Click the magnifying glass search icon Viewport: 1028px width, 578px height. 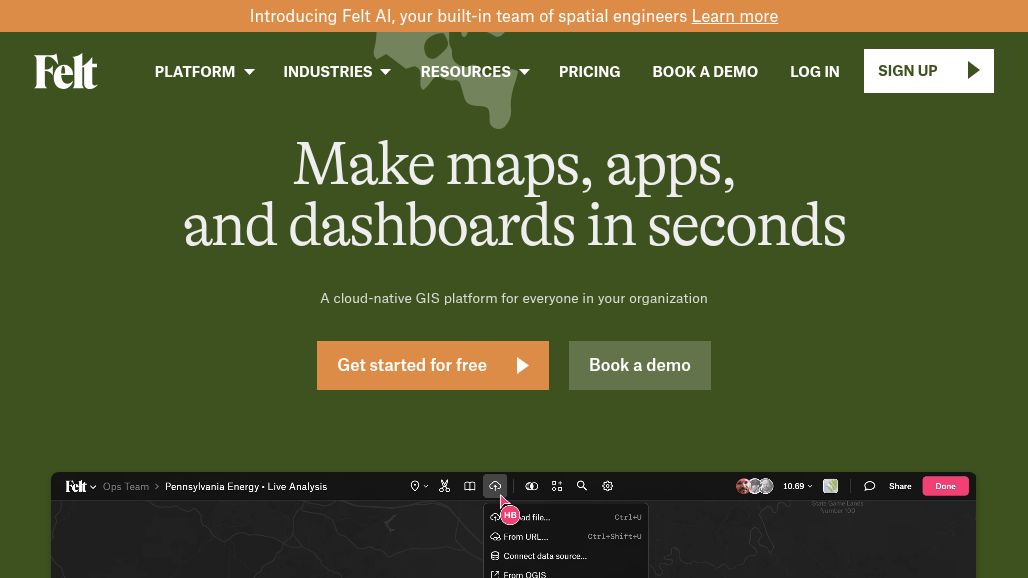582,486
